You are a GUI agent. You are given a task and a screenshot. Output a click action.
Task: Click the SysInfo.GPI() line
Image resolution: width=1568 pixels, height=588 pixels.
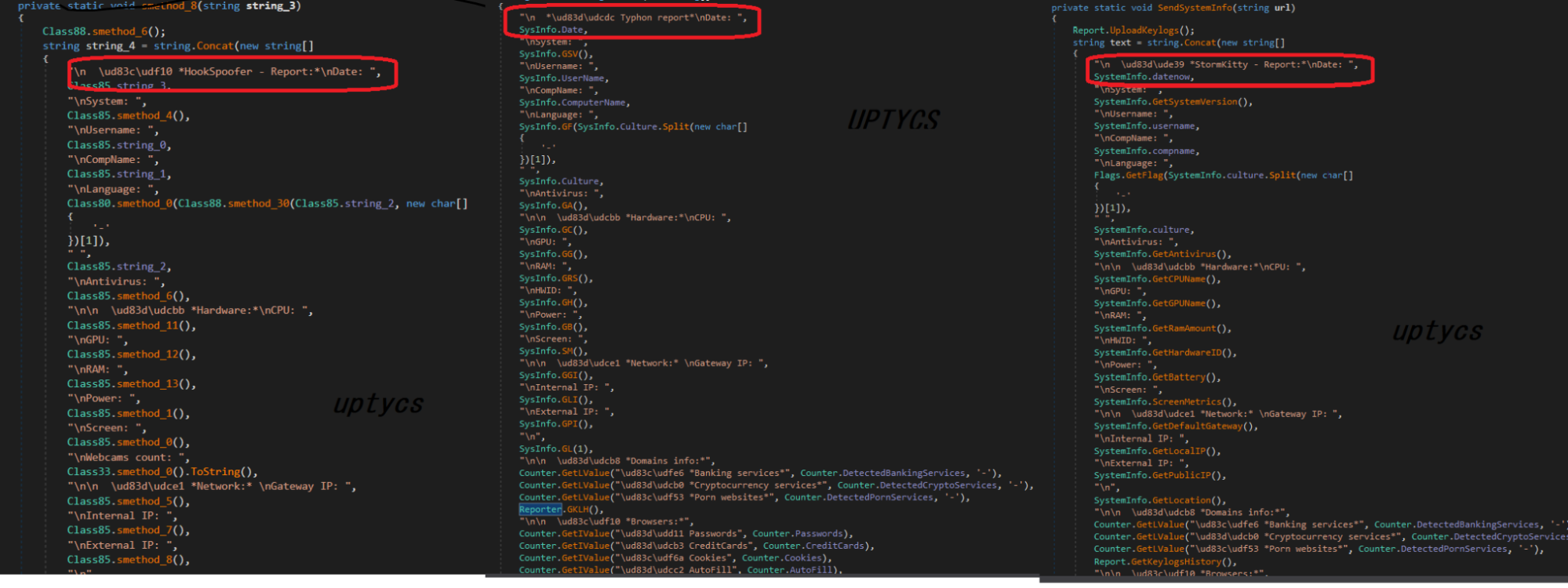tap(556, 424)
